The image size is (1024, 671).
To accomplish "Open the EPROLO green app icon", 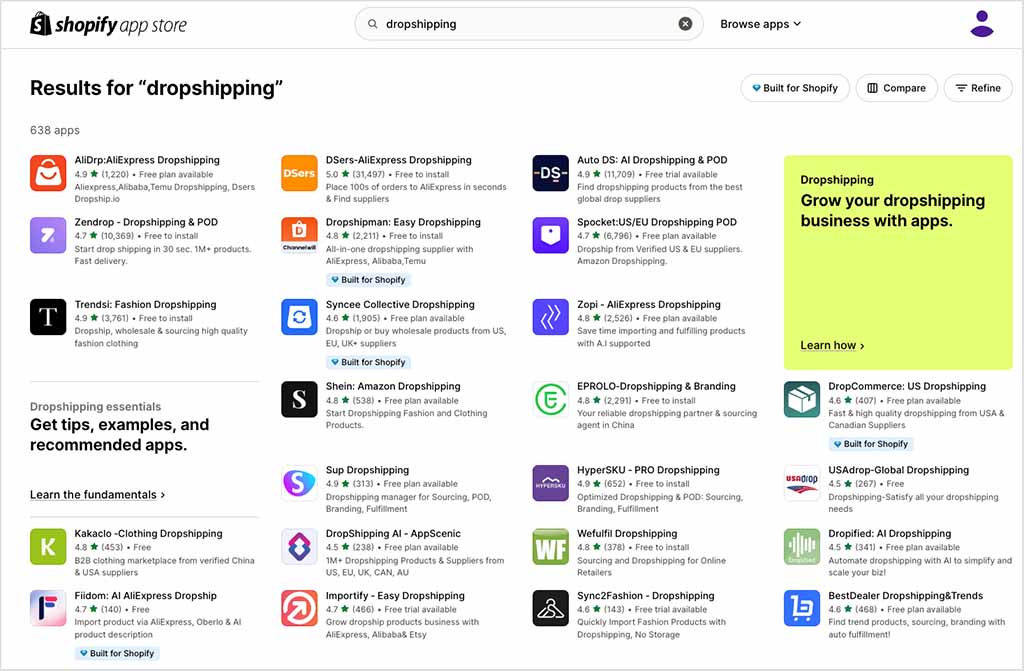I will pos(551,399).
